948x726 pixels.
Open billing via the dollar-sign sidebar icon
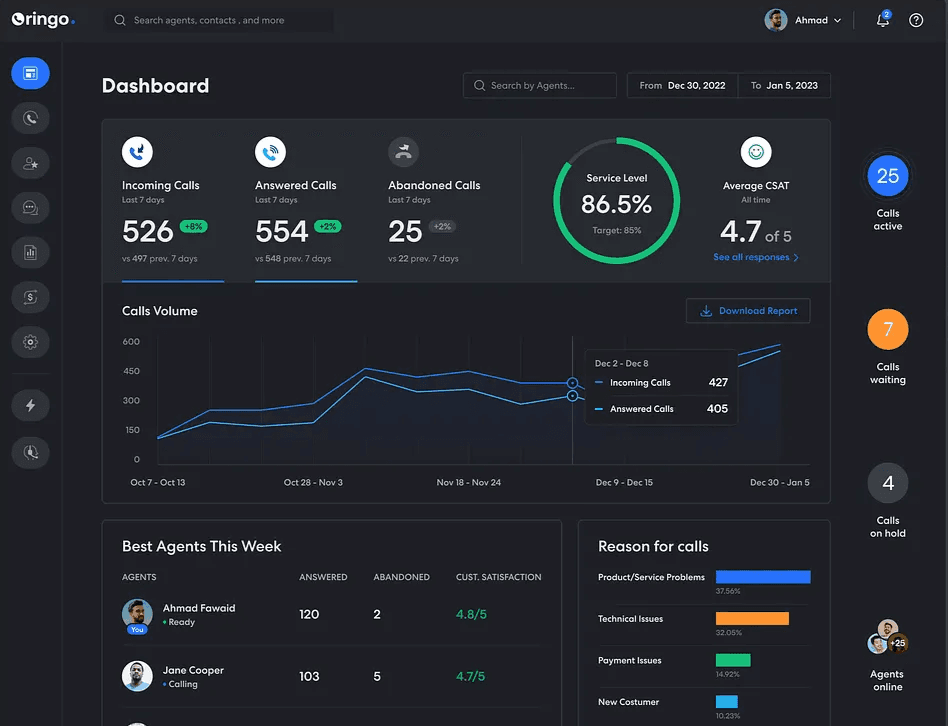[x=30, y=297]
